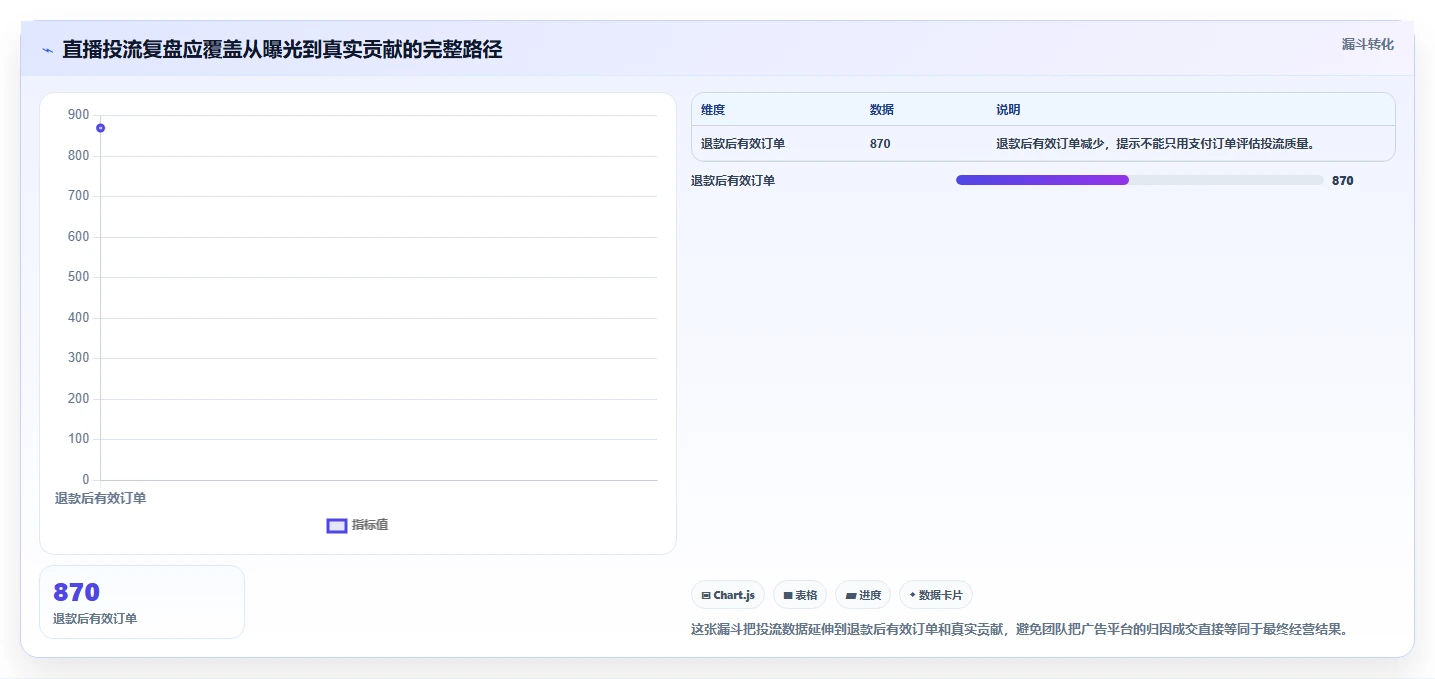Click the 退款后有效订单 progress bar
This screenshot has height=679, width=1435.
pyautogui.click(x=1140, y=180)
